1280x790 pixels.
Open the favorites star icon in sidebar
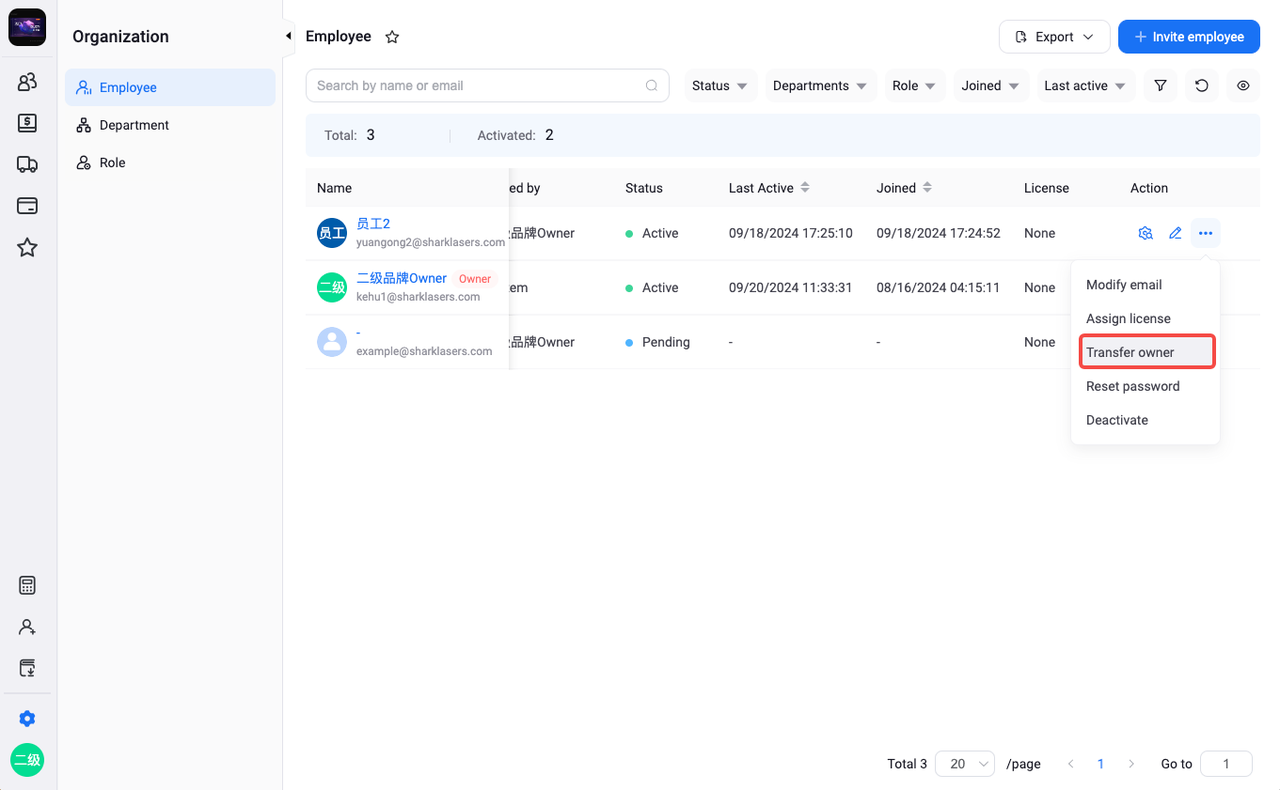pos(27,247)
